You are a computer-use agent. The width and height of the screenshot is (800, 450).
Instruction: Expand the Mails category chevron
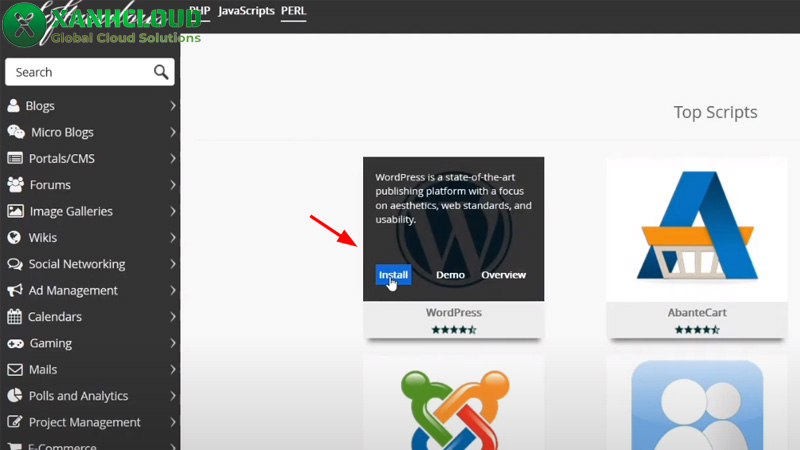173,369
